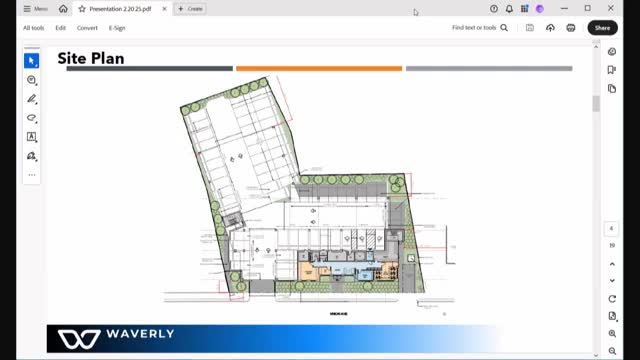Open the page display settings icon

[x=612, y=316]
